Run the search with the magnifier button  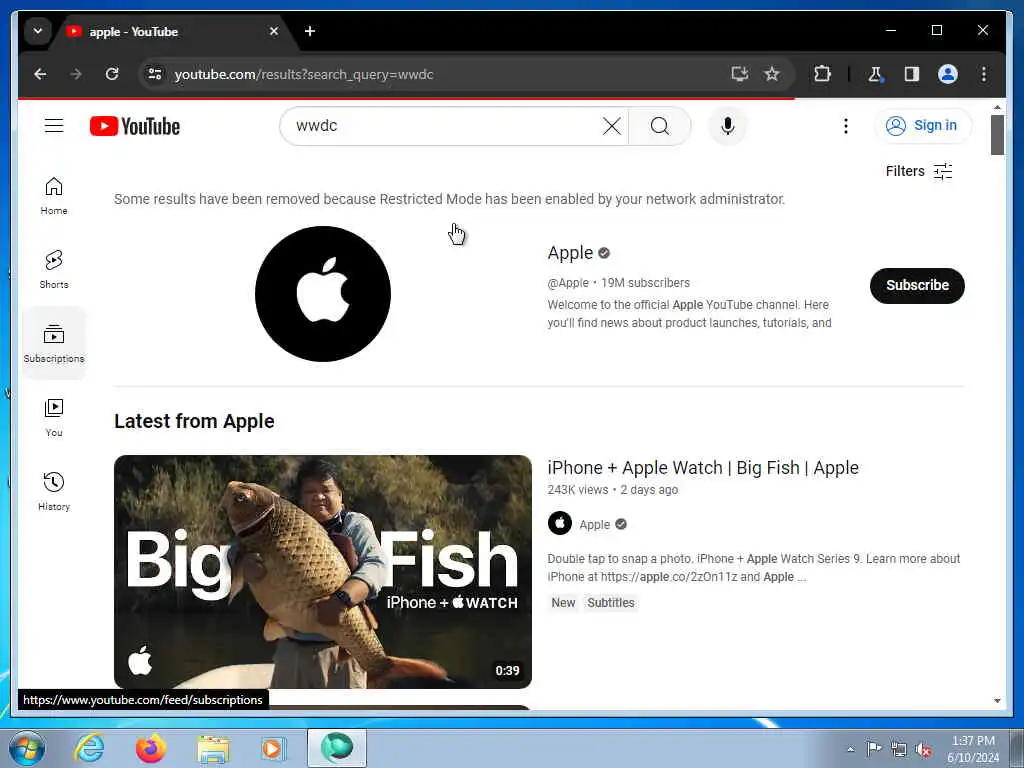(660, 126)
